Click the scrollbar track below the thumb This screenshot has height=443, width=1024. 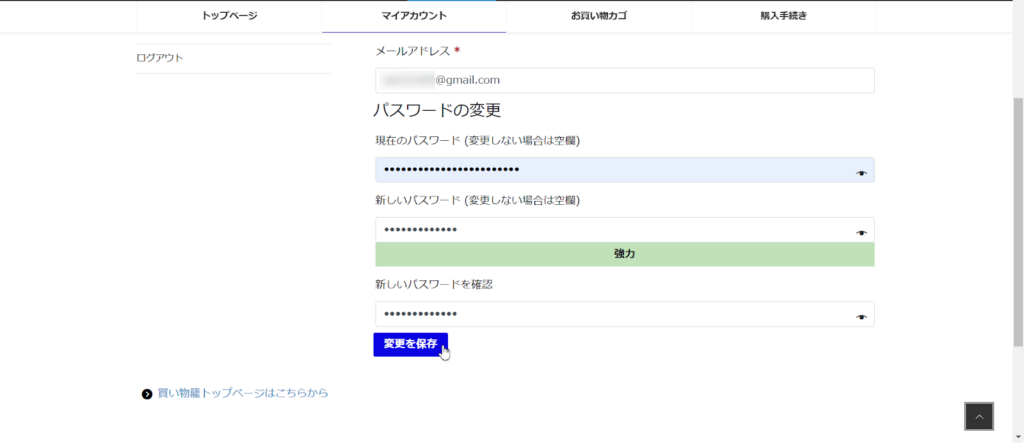coord(1017,400)
